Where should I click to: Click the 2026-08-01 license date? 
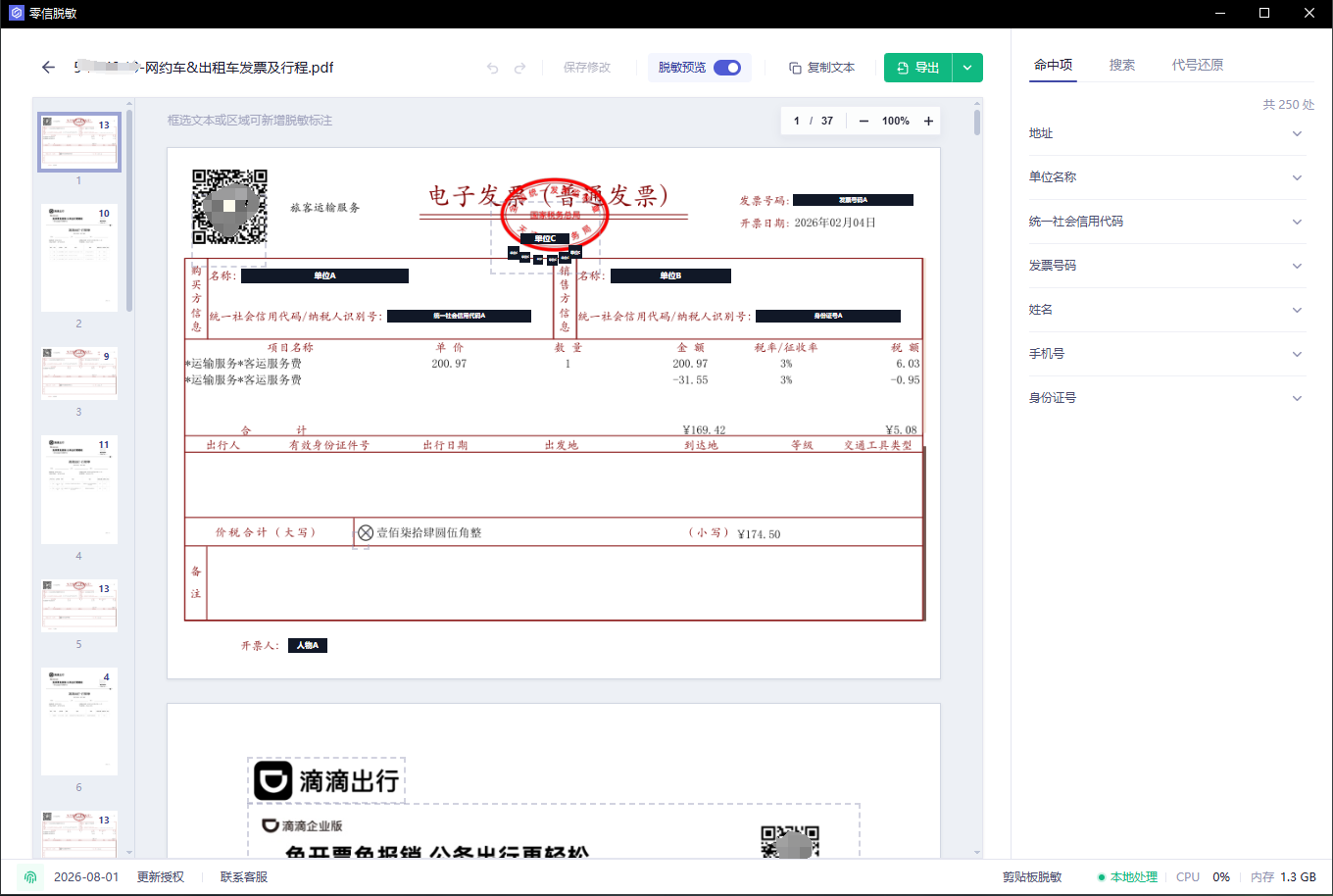click(86, 877)
